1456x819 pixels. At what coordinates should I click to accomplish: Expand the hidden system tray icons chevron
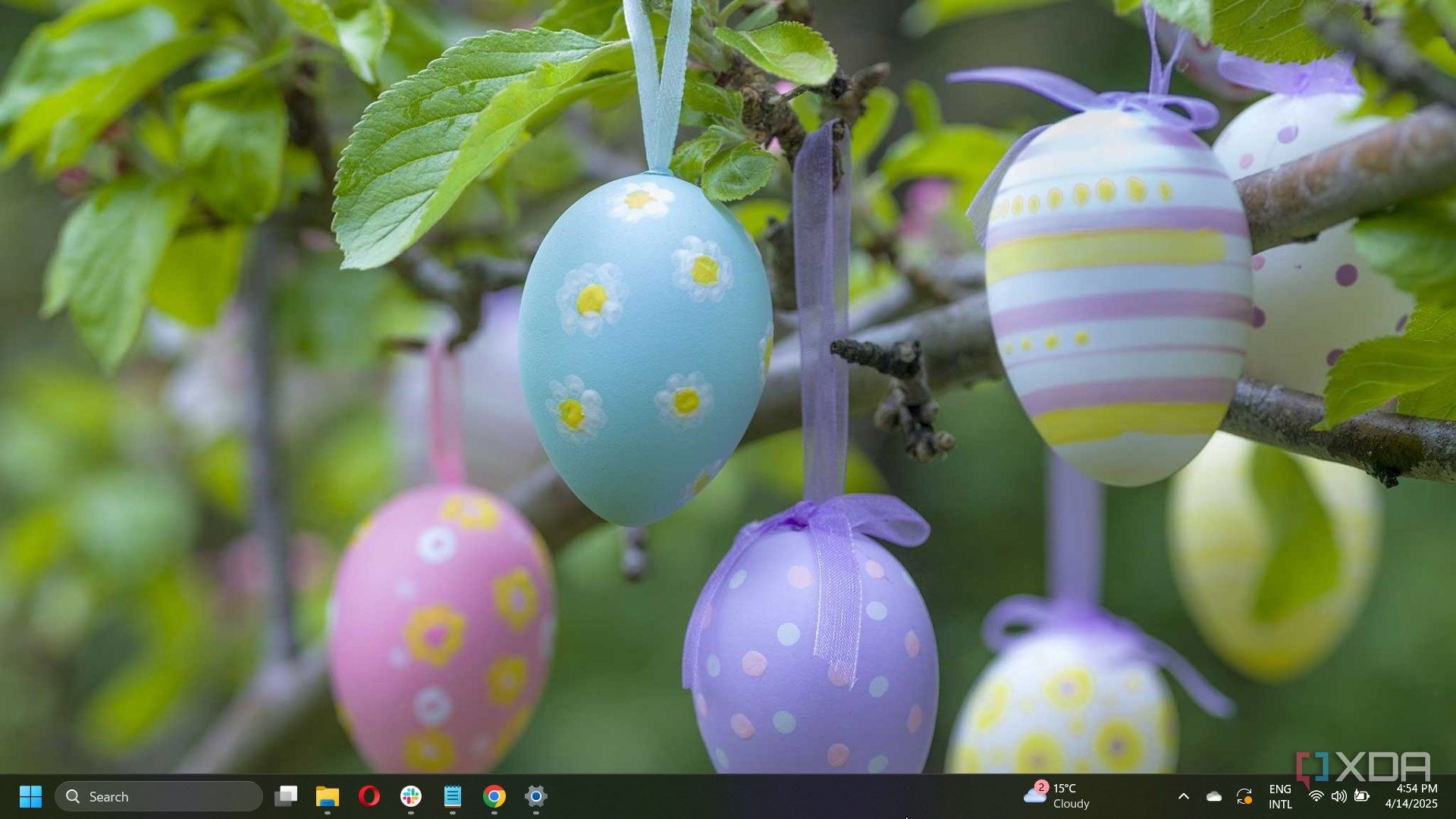(x=1184, y=796)
